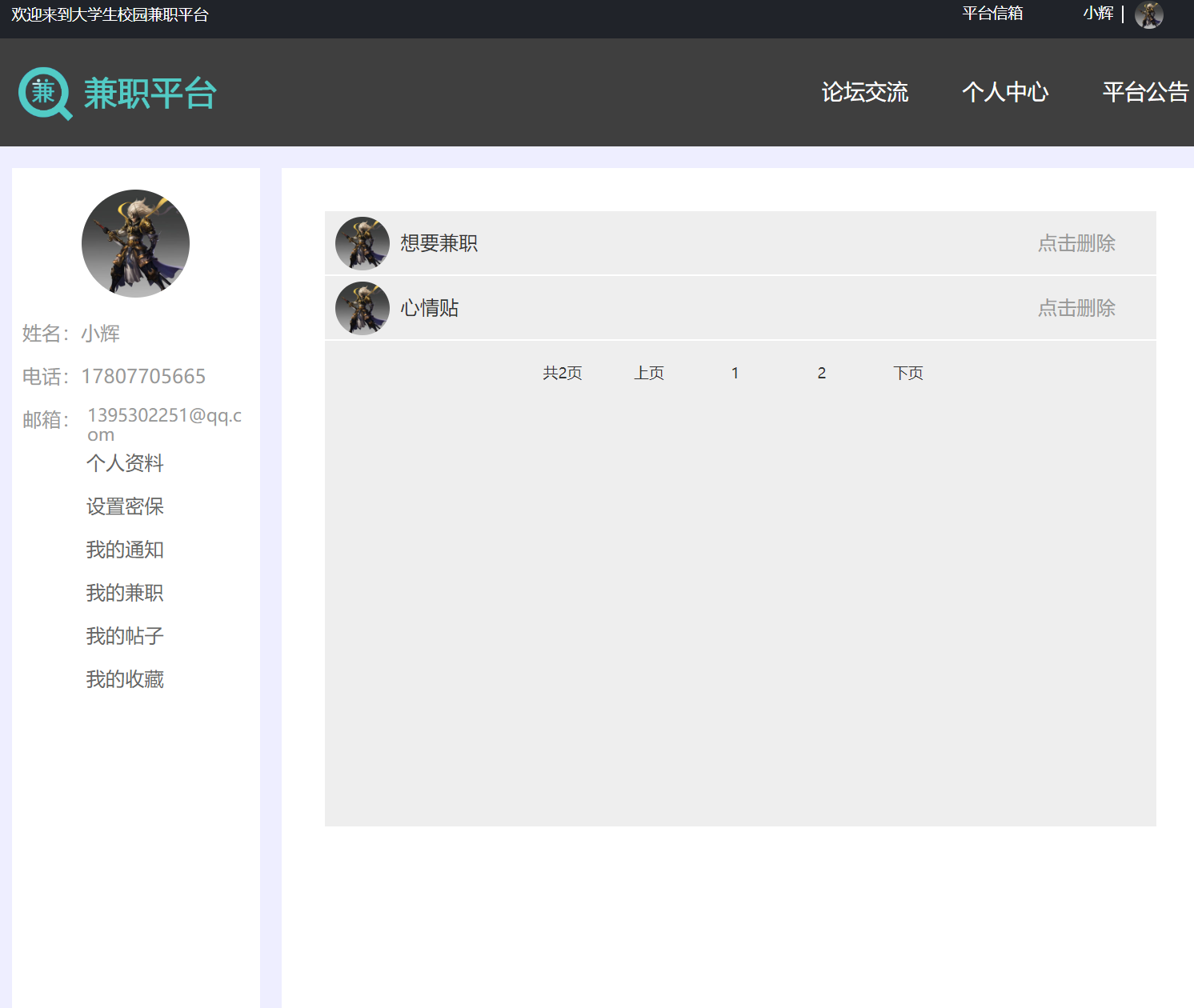Open 我的通知 notifications
The height and width of the screenshot is (1008, 1194).
(125, 550)
